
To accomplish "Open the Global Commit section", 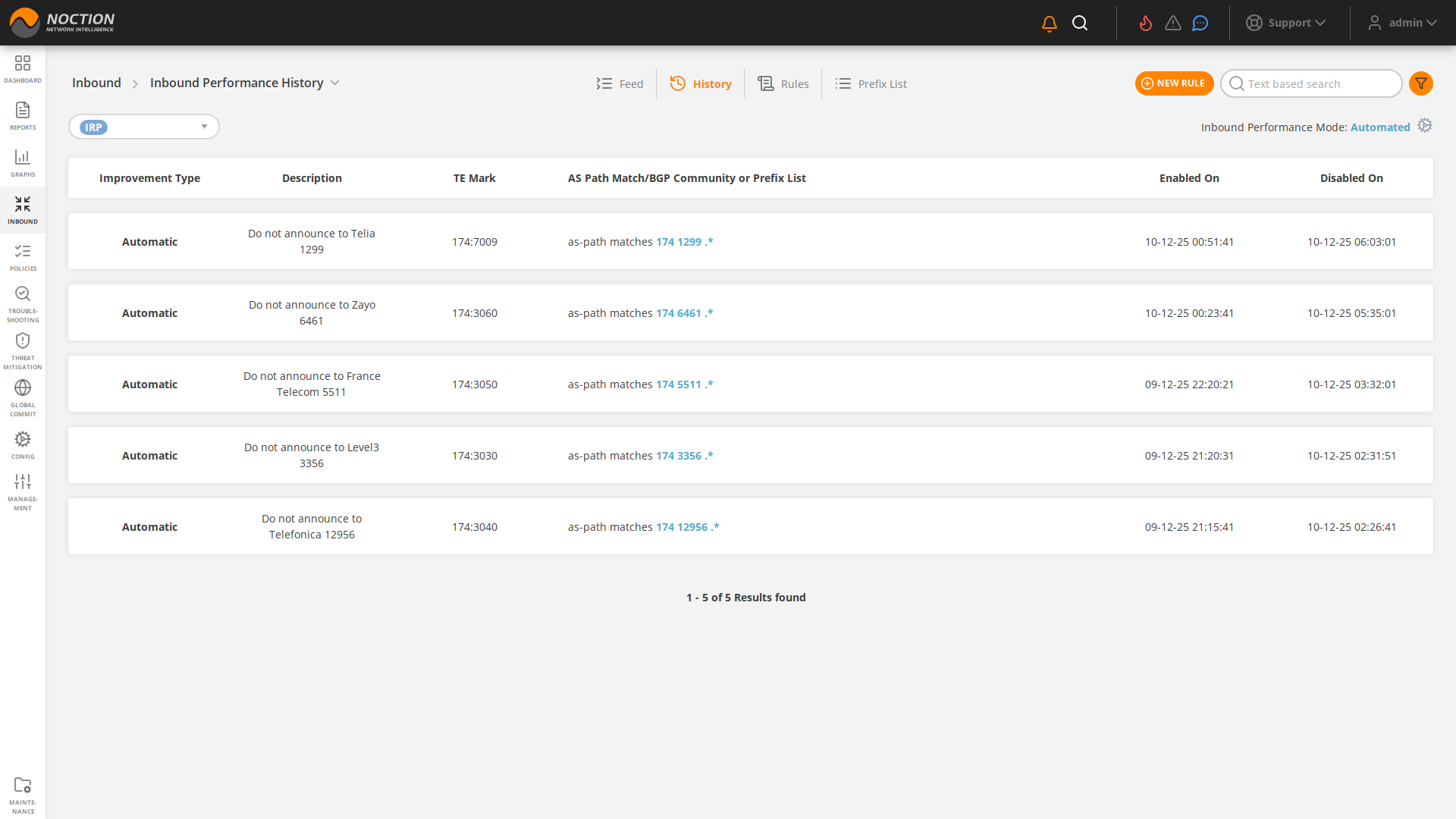I will pos(23,396).
